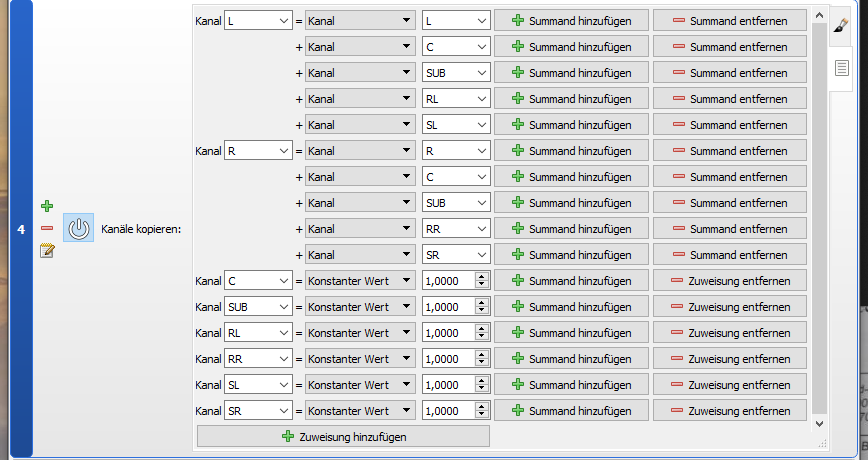This screenshot has height=460, width=868.
Task: Click the scrollbar down arrow in filter panel
Action: coord(820,424)
